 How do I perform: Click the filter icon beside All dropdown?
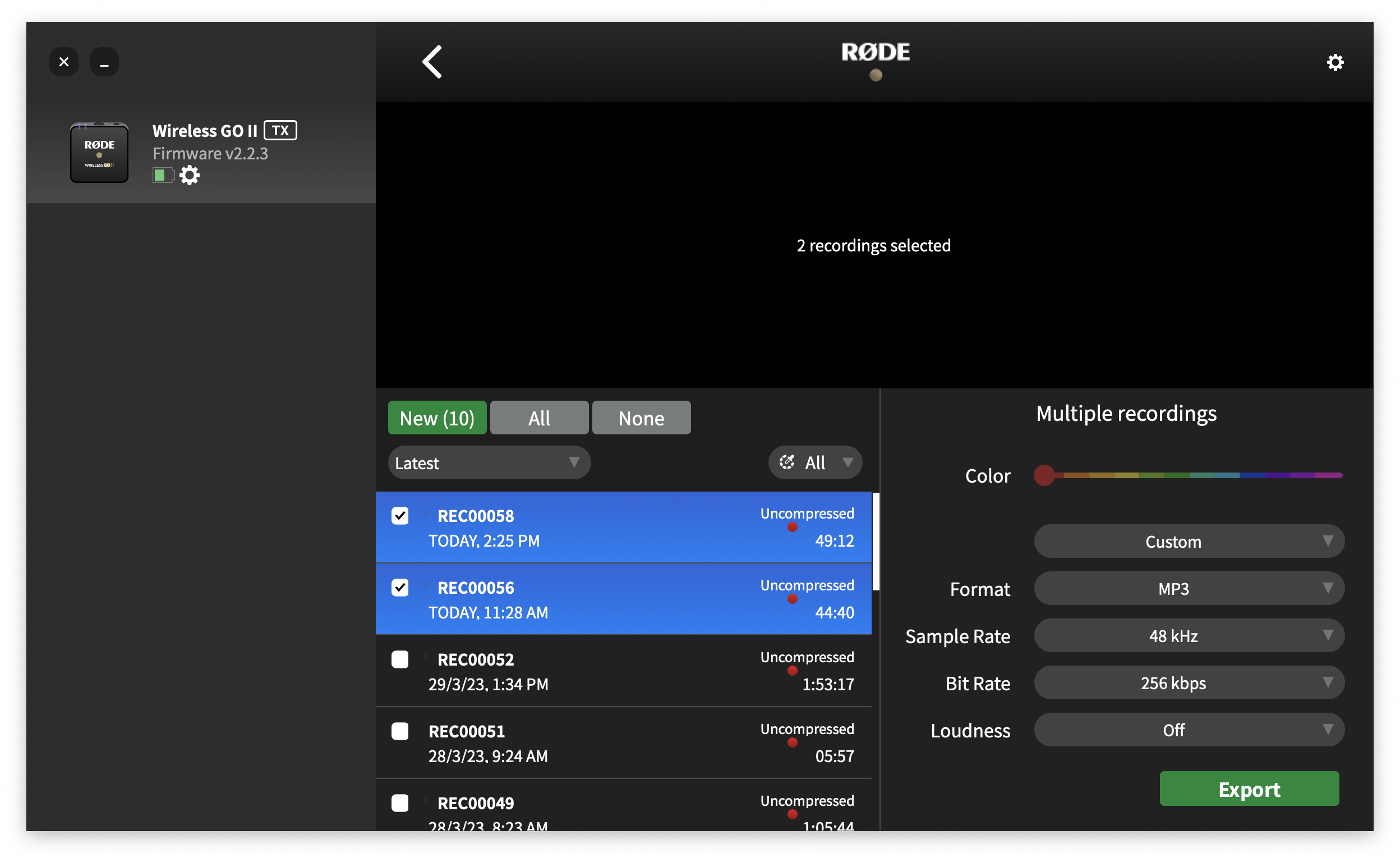[787, 462]
